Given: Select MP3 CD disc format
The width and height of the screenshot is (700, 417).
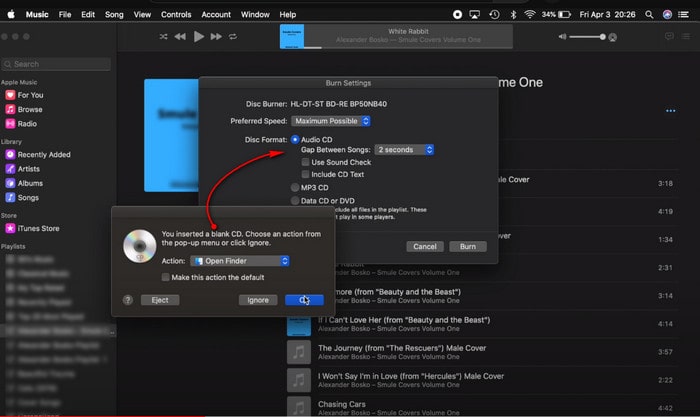Looking at the screenshot, I should tap(295, 188).
